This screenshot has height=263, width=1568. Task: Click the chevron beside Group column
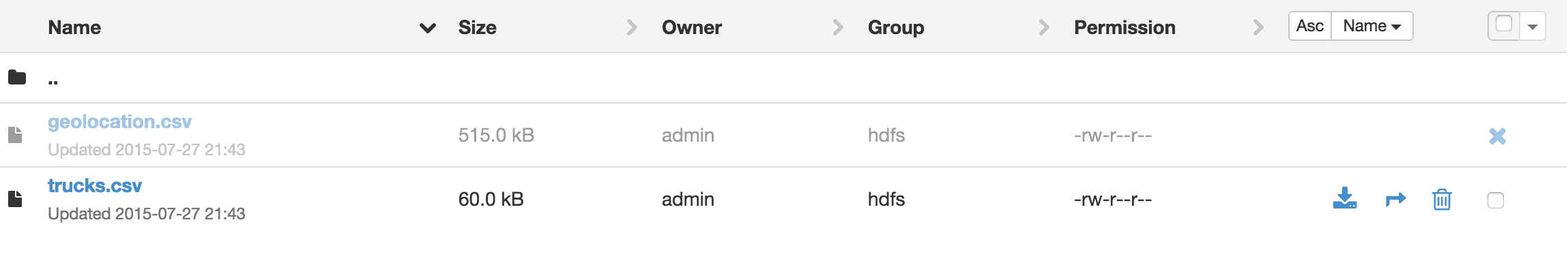point(1044,27)
